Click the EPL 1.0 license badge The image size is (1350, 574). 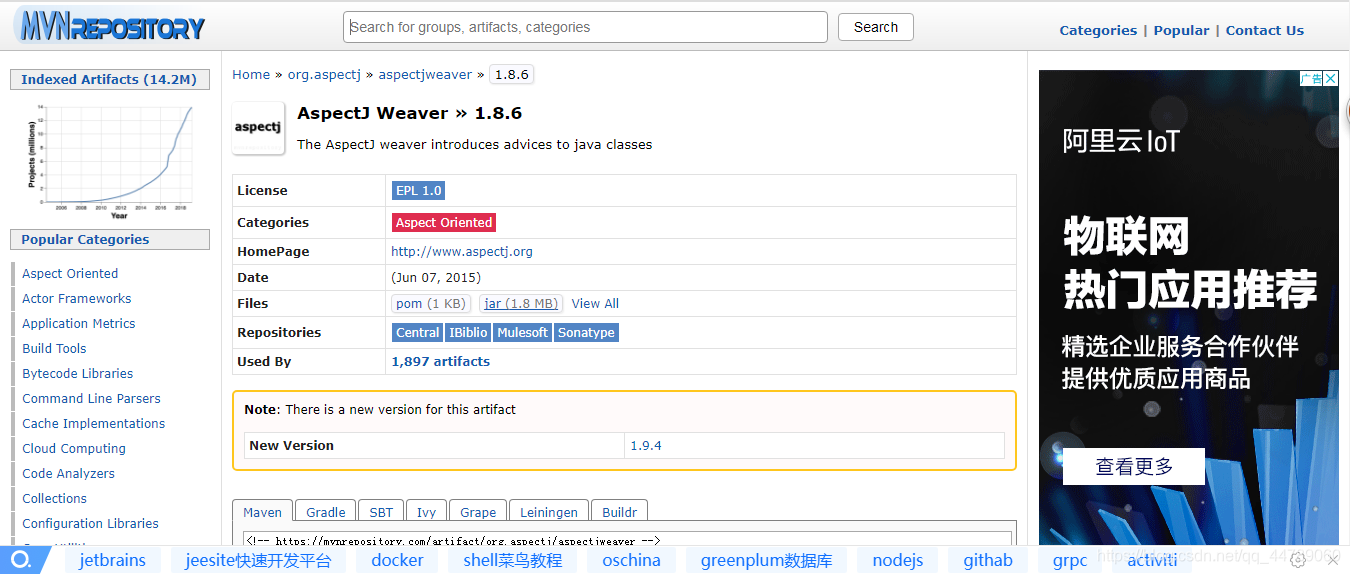(x=419, y=190)
